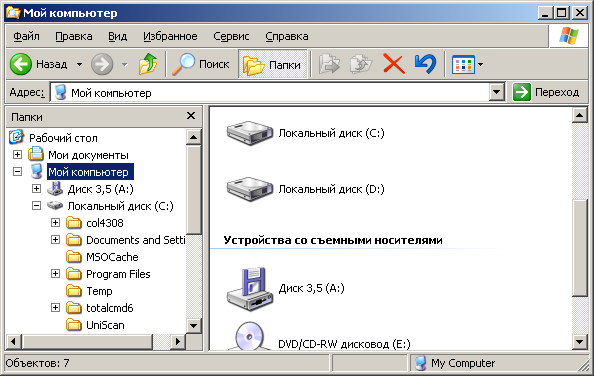
Task: Click the Move To folder toolbar icon
Action: [x=329, y=64]
